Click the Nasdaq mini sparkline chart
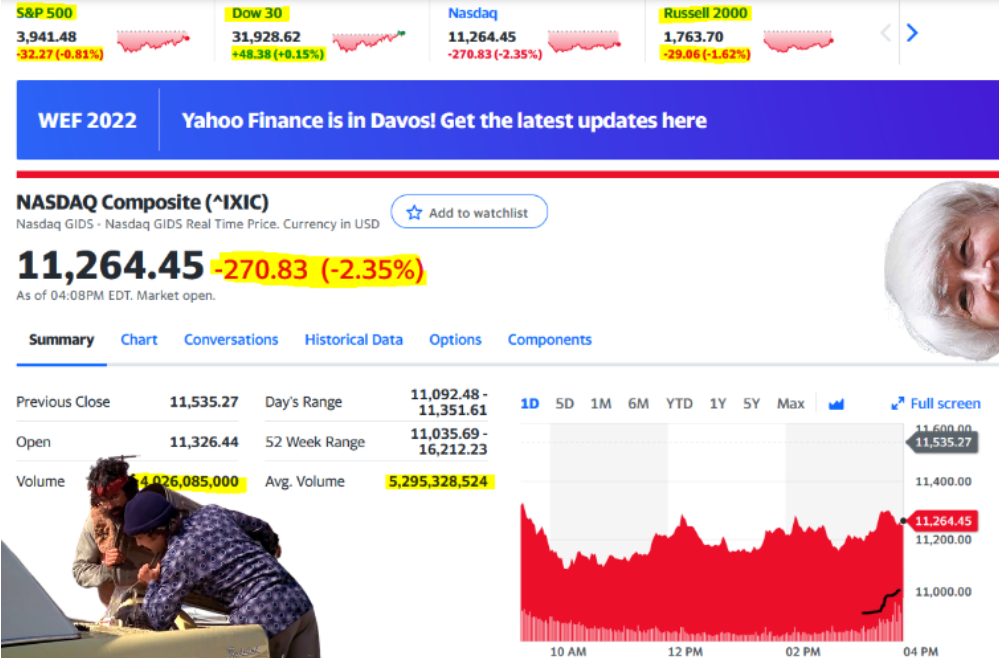The height and width of the screenshot is (658, 999). 584,40
